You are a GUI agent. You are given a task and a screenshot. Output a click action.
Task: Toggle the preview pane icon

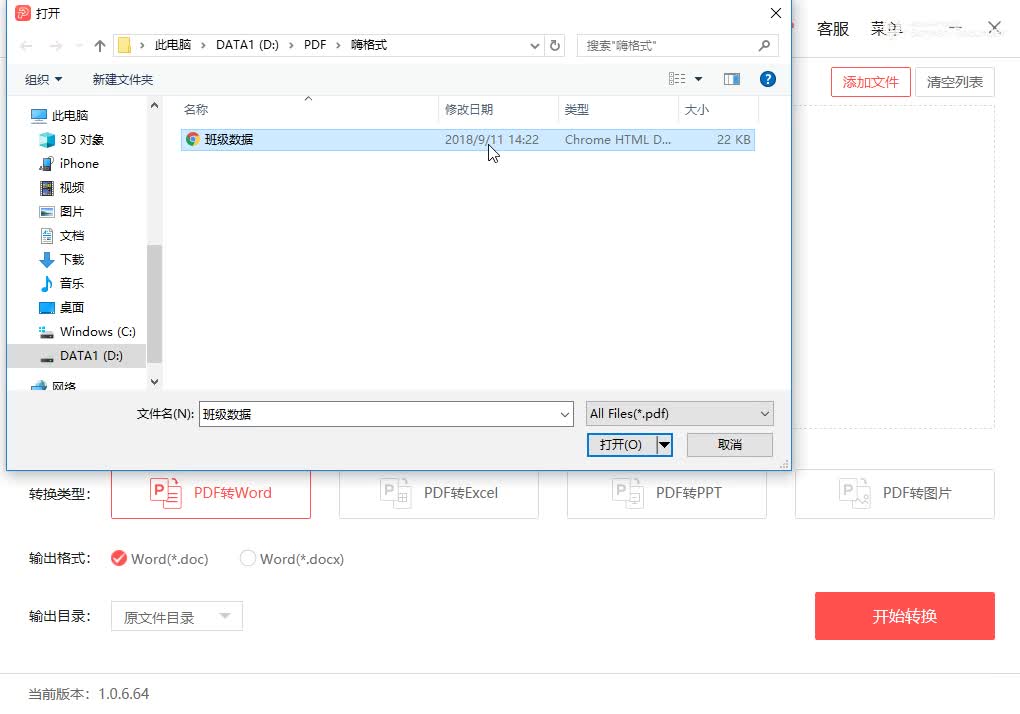[x=732, y=79]
